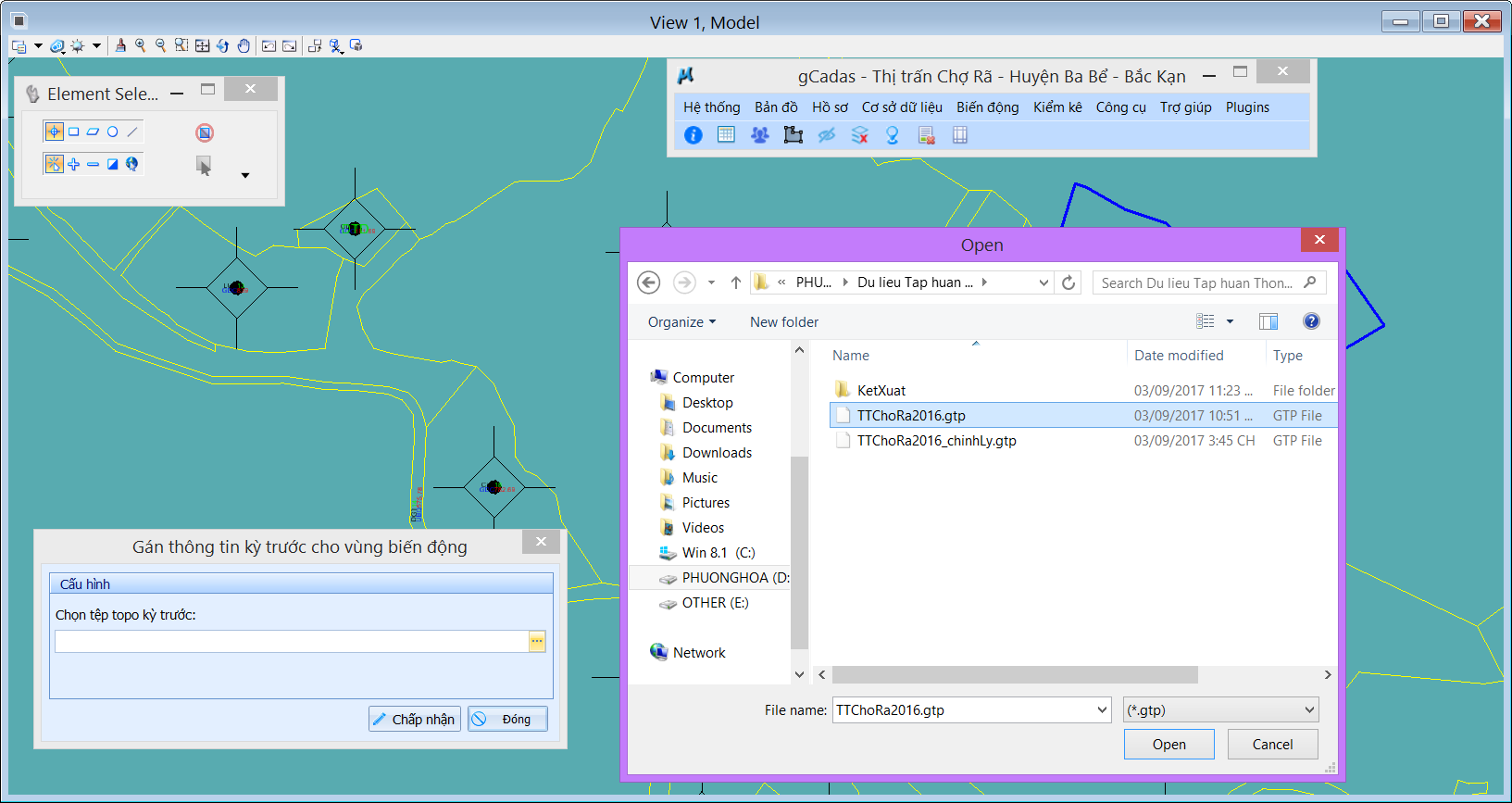Click the blue info icon in gCadas toolbar
Viewport: 1512px width, 803px height.
click(693, 135)
